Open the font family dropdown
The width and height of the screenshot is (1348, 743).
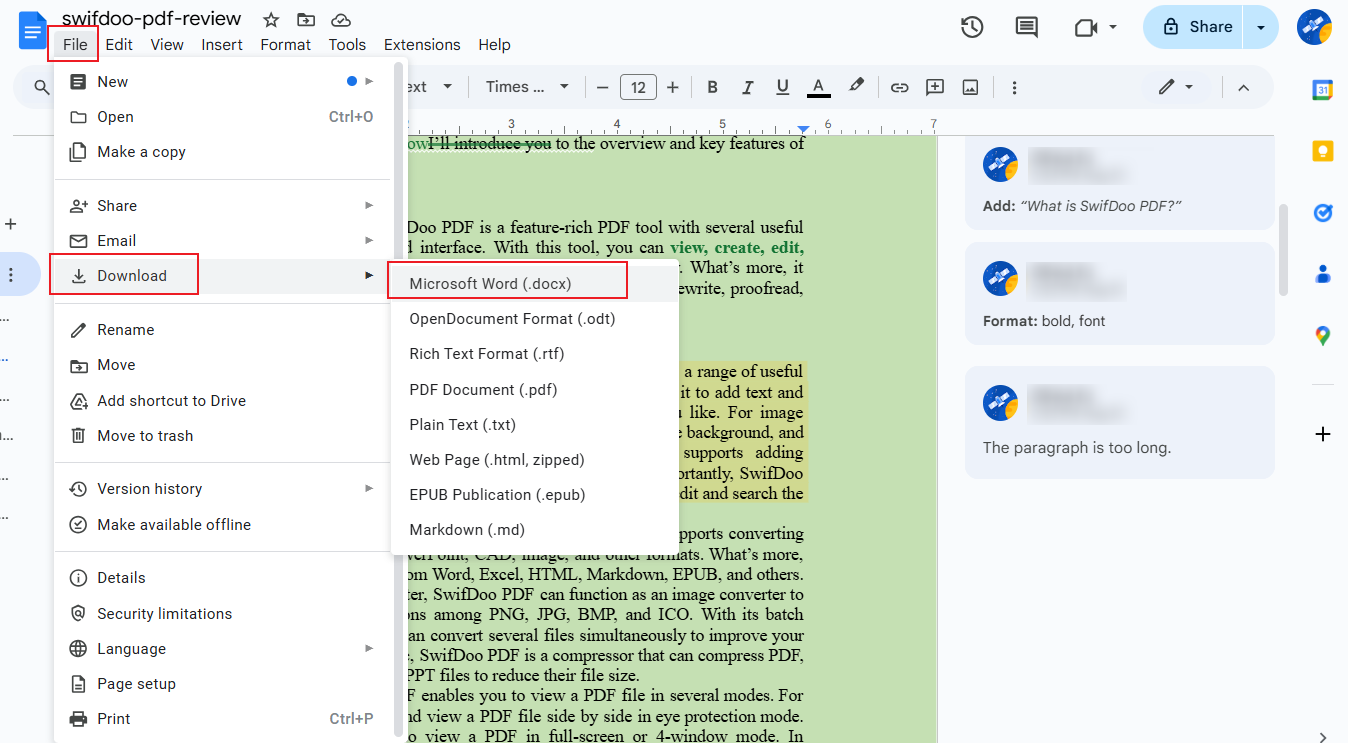tap(527, 87)
